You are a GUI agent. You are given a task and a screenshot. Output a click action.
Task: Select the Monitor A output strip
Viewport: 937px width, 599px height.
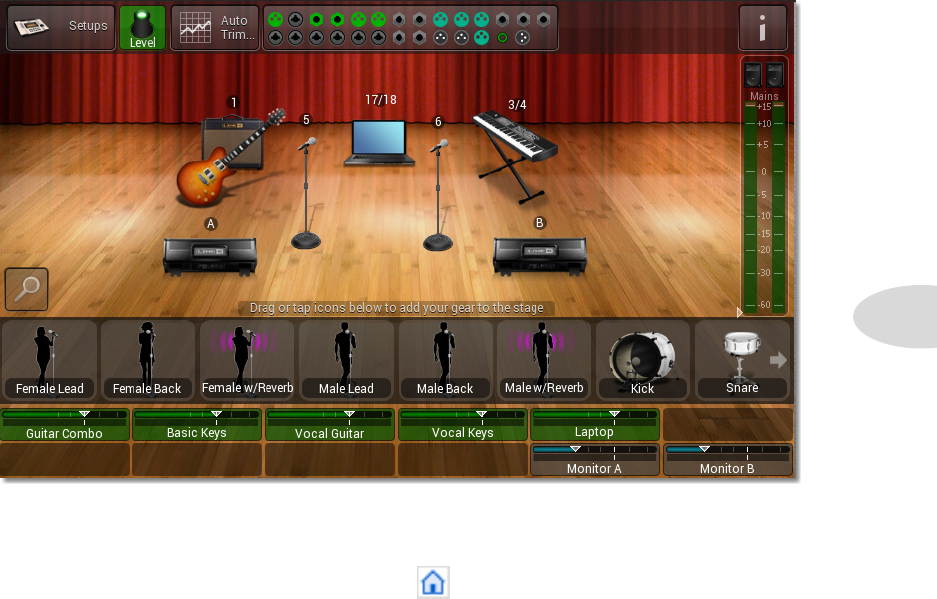coord(595,460)
